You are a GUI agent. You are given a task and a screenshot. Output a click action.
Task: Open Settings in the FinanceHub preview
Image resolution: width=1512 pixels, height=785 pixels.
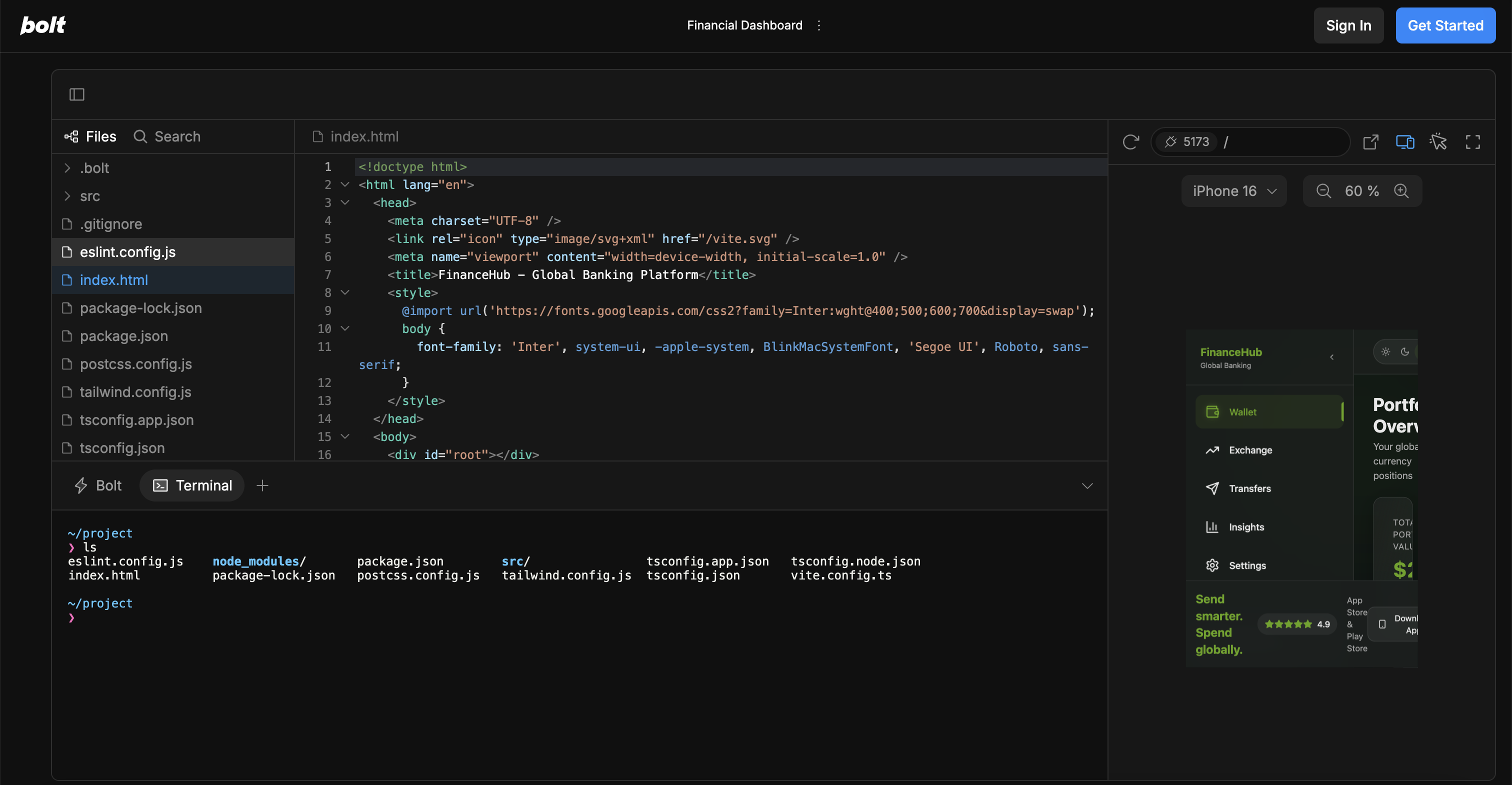tap(1246, 565)
